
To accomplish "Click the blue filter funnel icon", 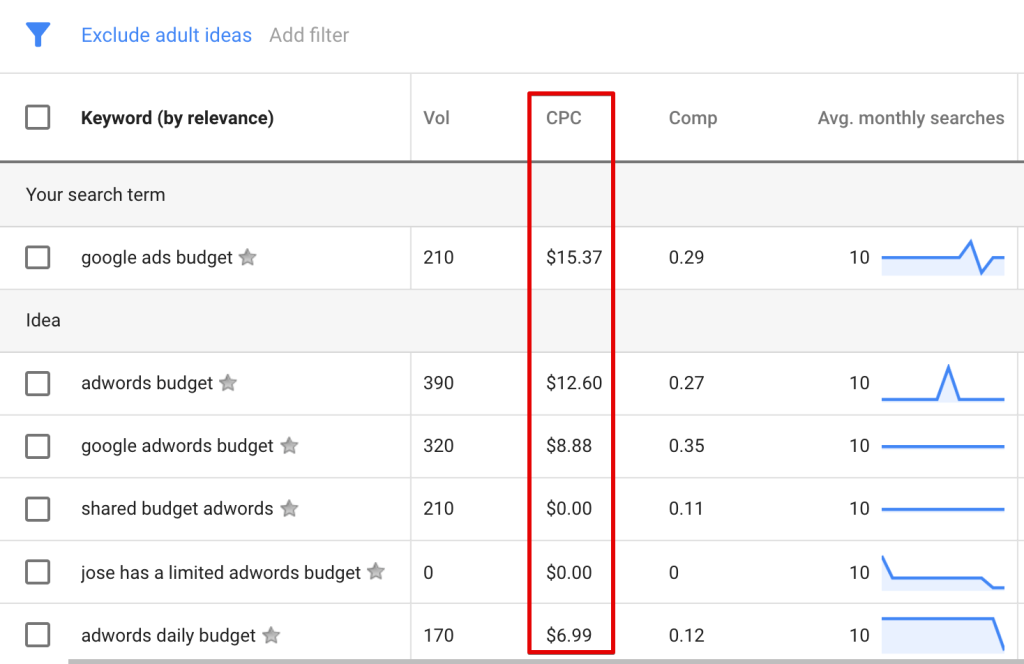I will 38,35.
